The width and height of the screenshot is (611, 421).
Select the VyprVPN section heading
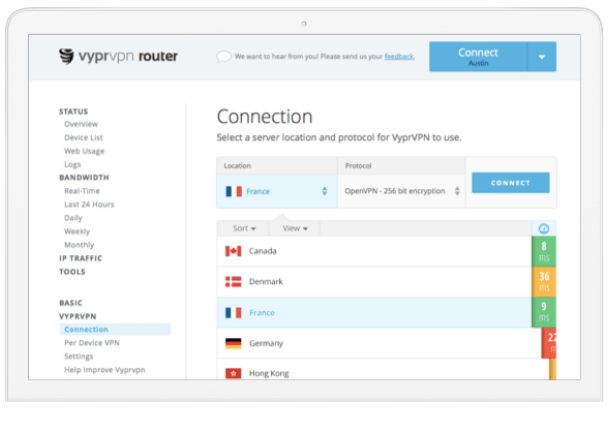coord(78,316)
